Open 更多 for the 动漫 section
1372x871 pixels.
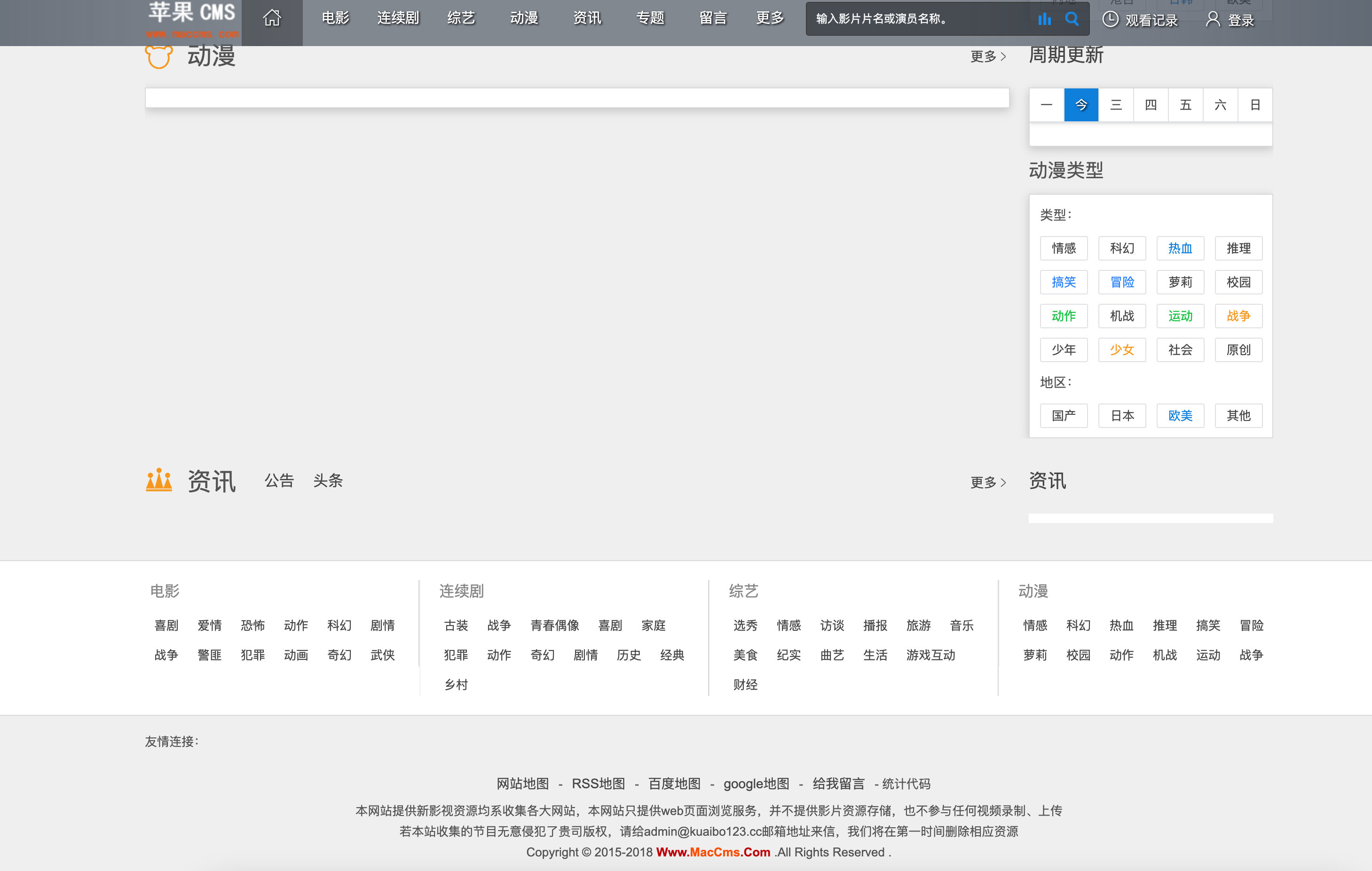pyautogui.click(x=988, y=56)
